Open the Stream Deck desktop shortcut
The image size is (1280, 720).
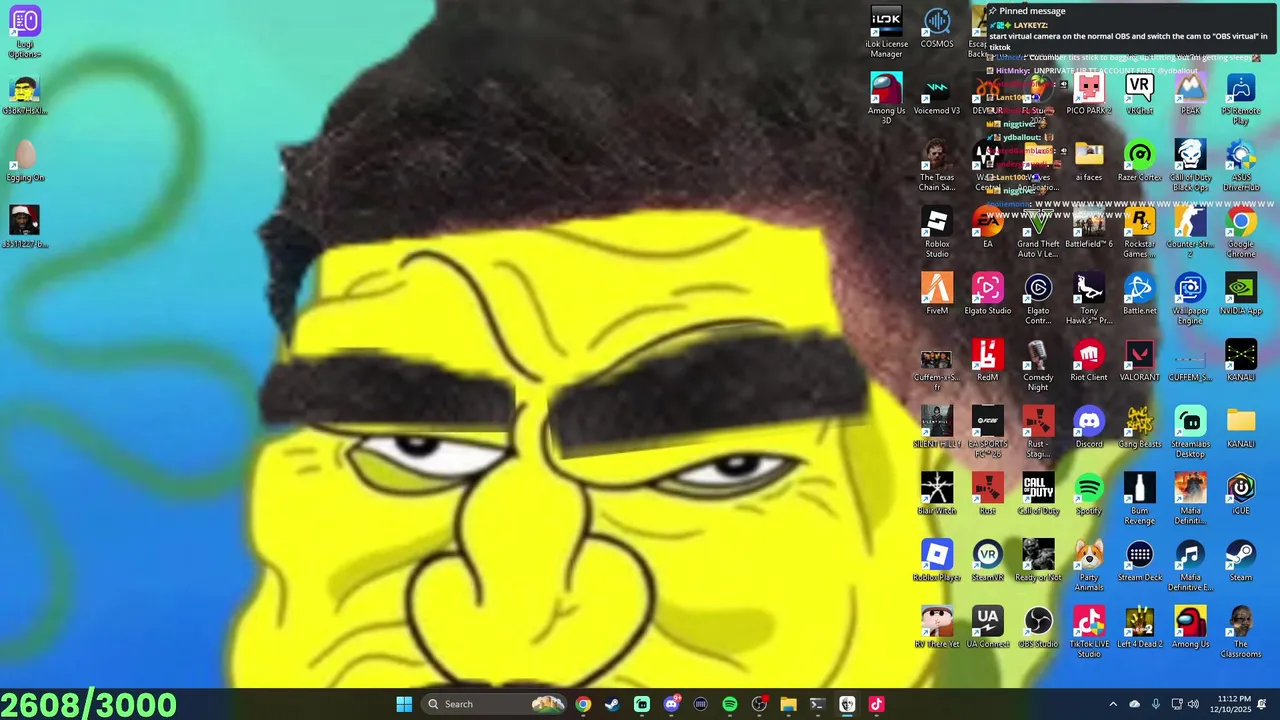[x=1139, y=561]
